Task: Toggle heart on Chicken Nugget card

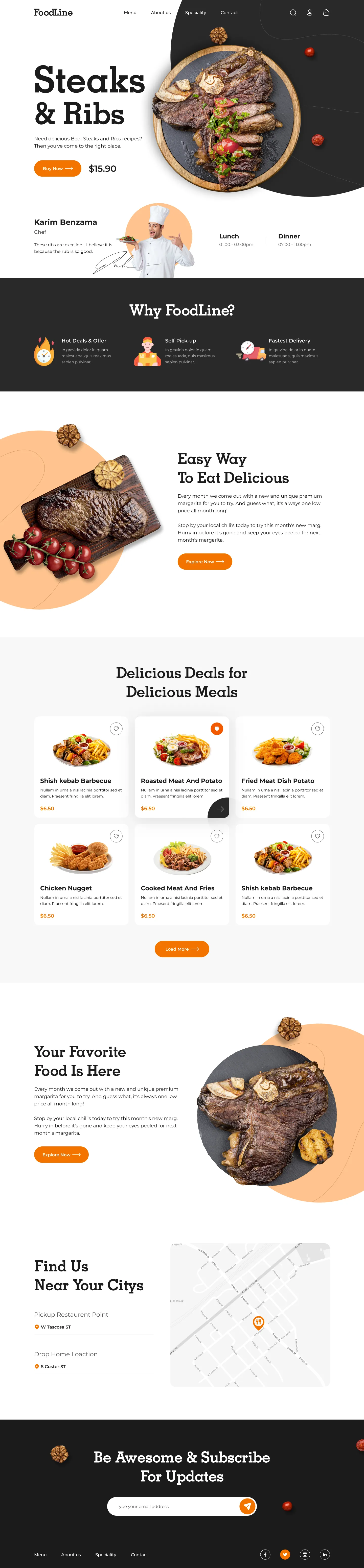Action: [x=116, y=836]
